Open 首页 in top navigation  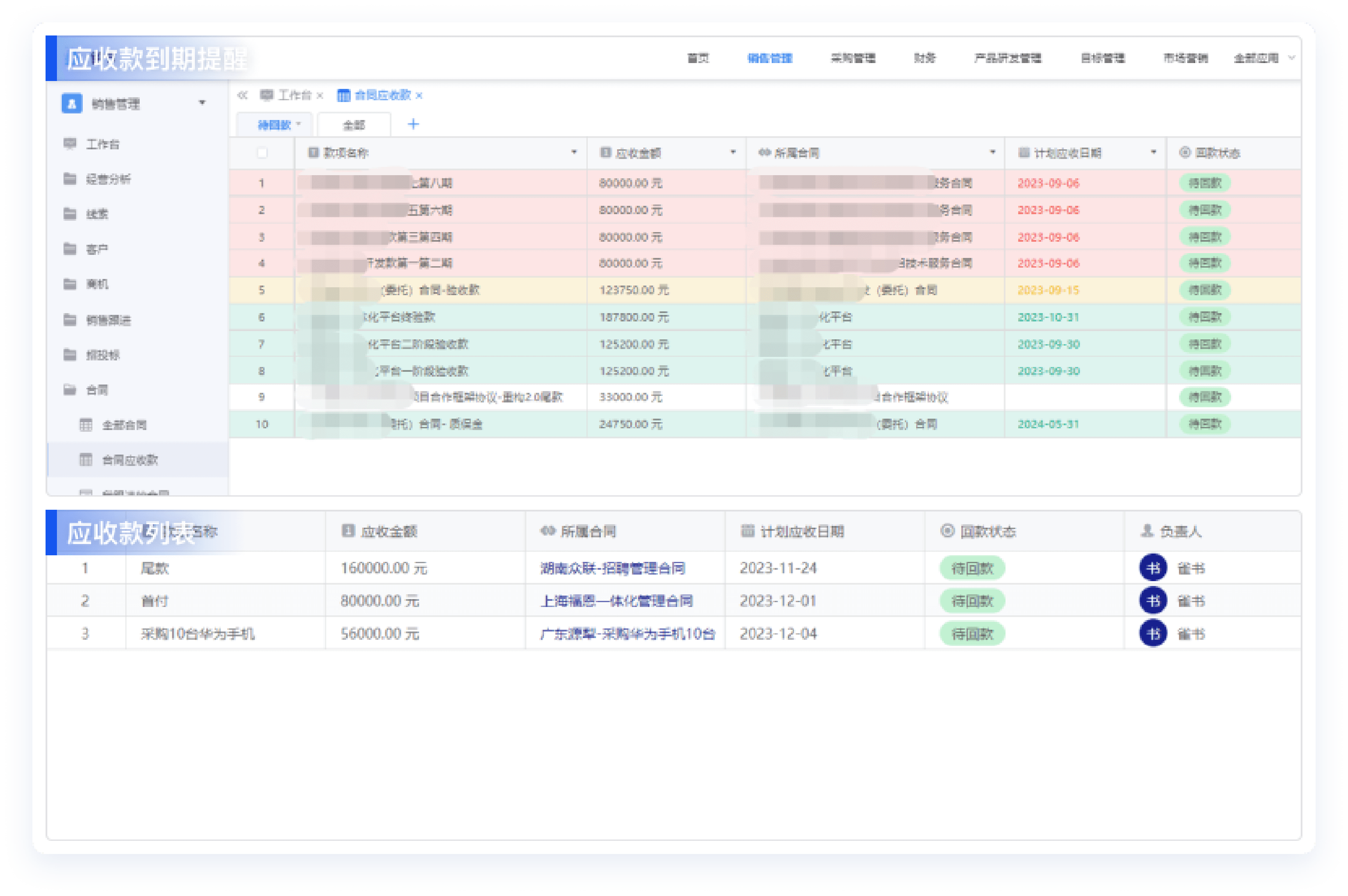click(698, 58)
